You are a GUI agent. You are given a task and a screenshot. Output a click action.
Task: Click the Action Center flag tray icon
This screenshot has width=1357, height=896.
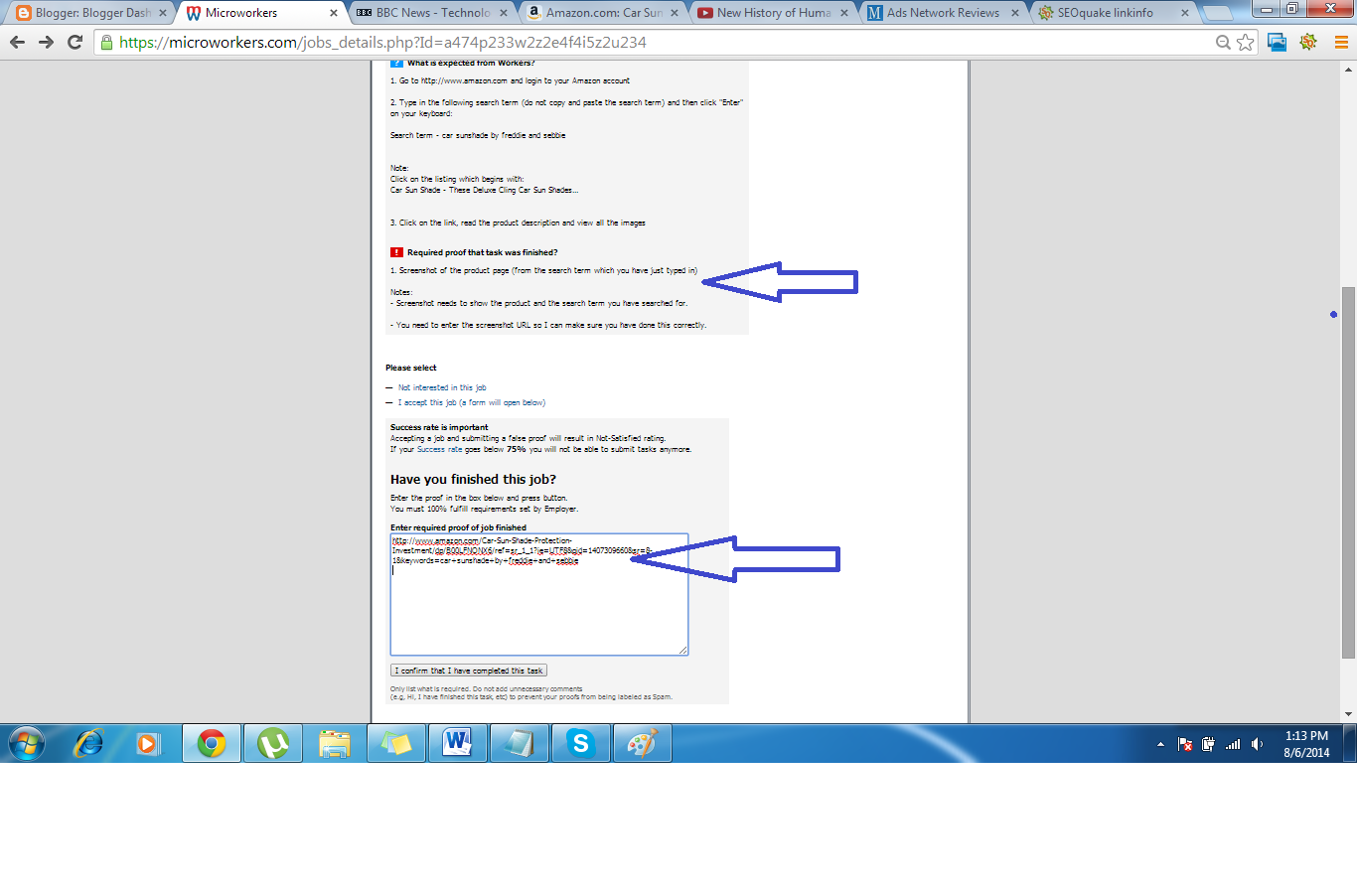pyautogui.click(x=1185, y=744)
